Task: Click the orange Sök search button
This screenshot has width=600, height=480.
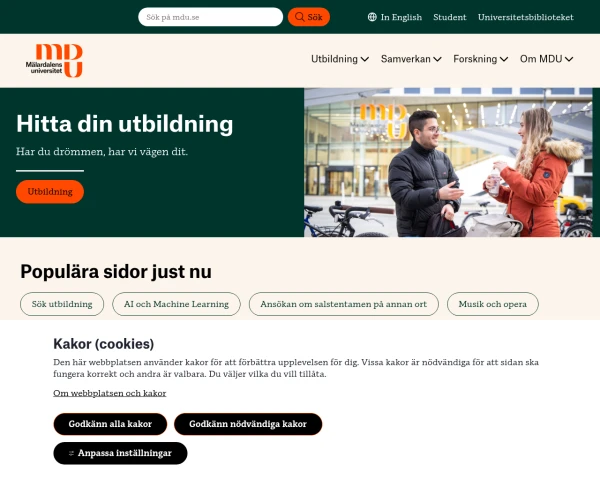Action: 308,17
